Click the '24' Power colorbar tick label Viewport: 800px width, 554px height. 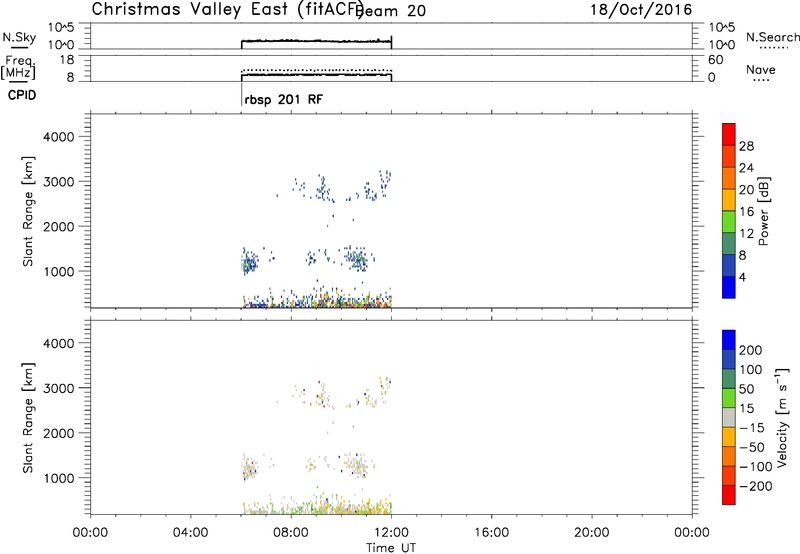pyautogui.click(x=746, y=168)
